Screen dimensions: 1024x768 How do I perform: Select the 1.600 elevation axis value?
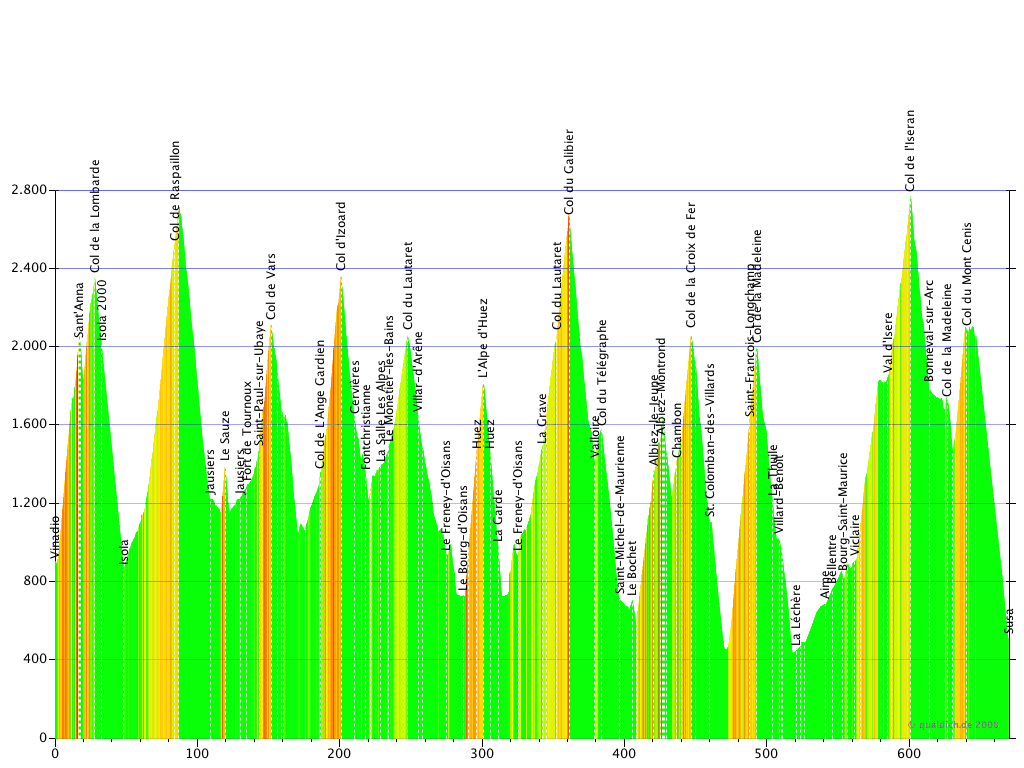tap(28, 425)
